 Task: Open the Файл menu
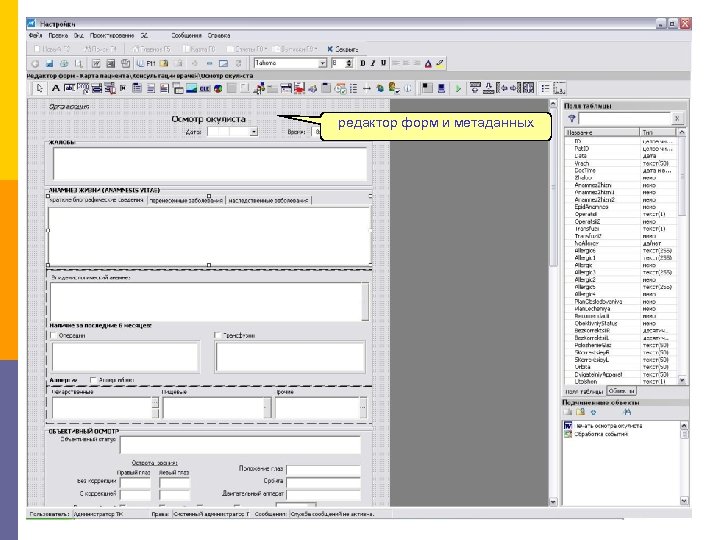35,35
